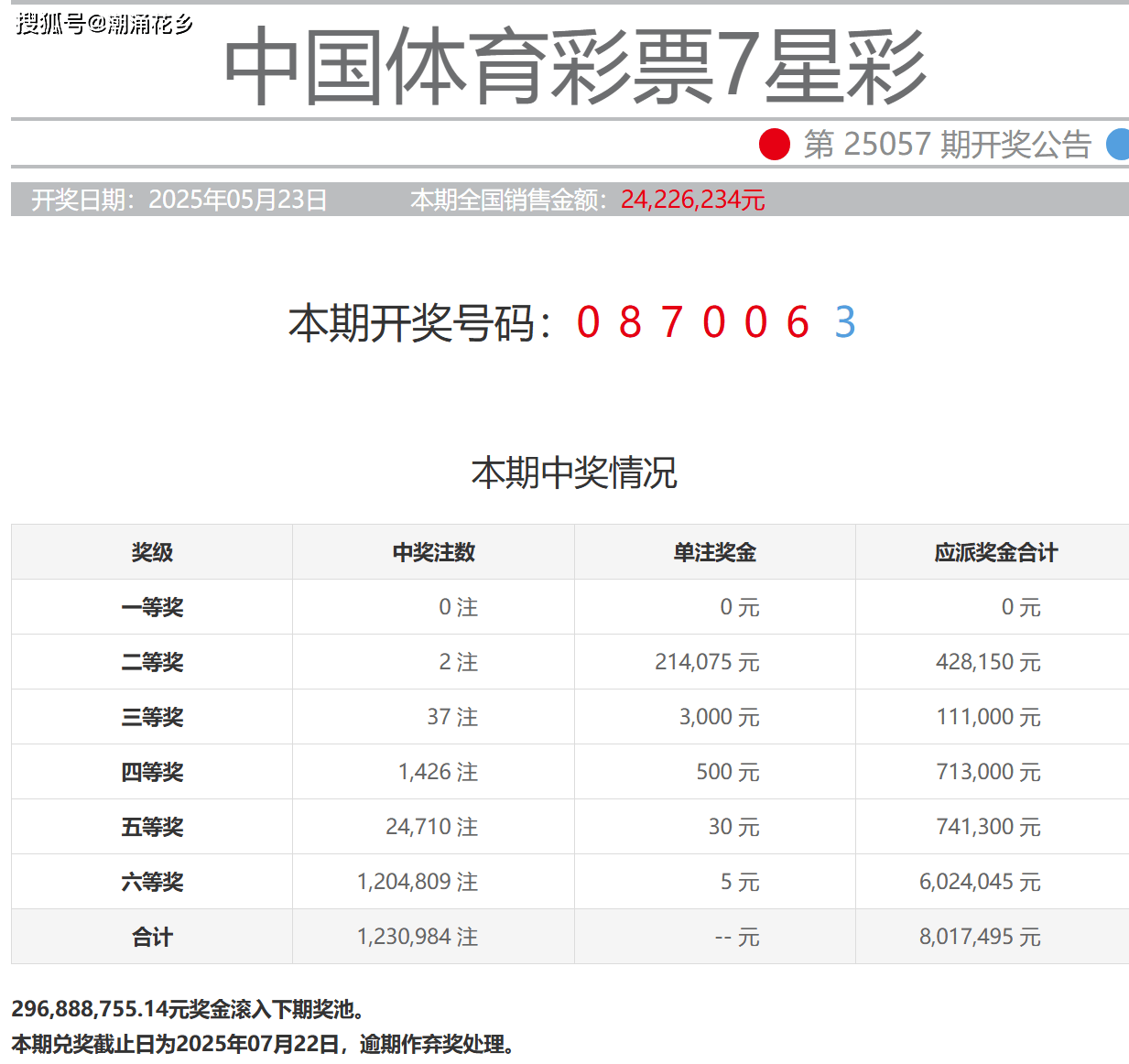This screenshot has height=1064, width=1129.
Task: Click the red winning digit 8
Action: 630,322
